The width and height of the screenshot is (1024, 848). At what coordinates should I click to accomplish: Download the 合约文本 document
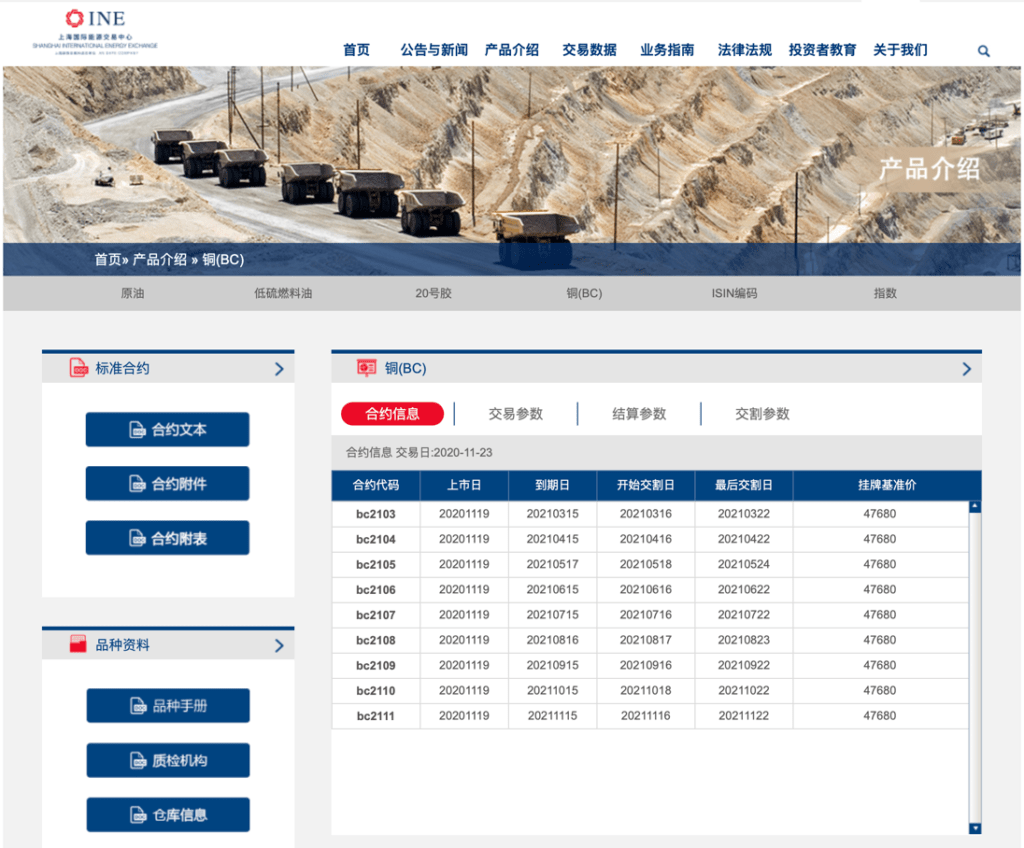(167, 430)
